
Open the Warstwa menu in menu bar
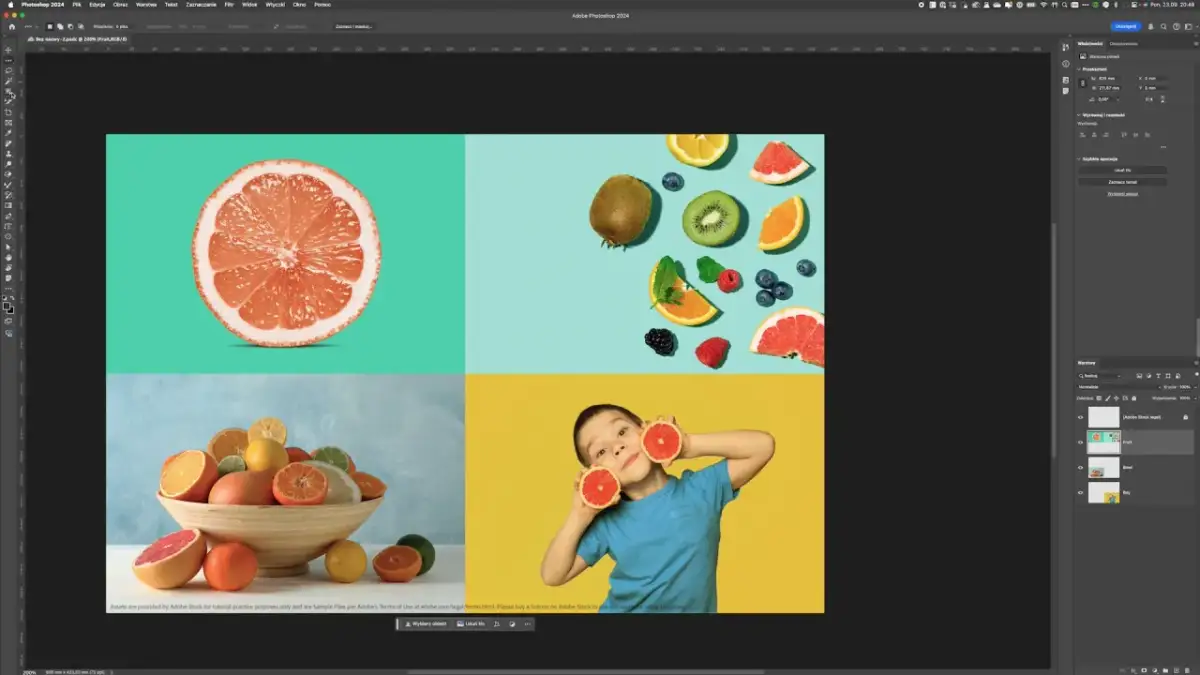coord(146,5)
